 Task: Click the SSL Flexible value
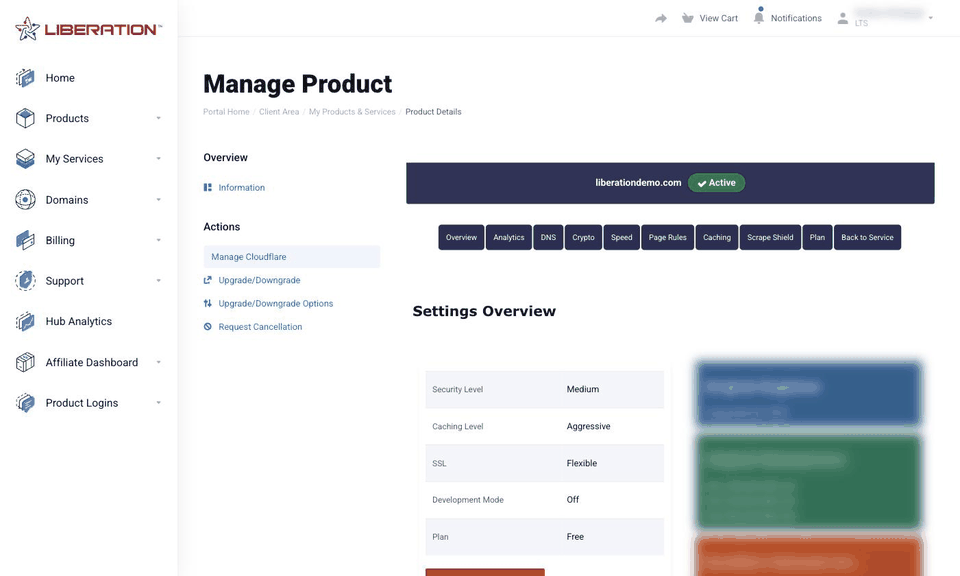click(x=581, y=463)
